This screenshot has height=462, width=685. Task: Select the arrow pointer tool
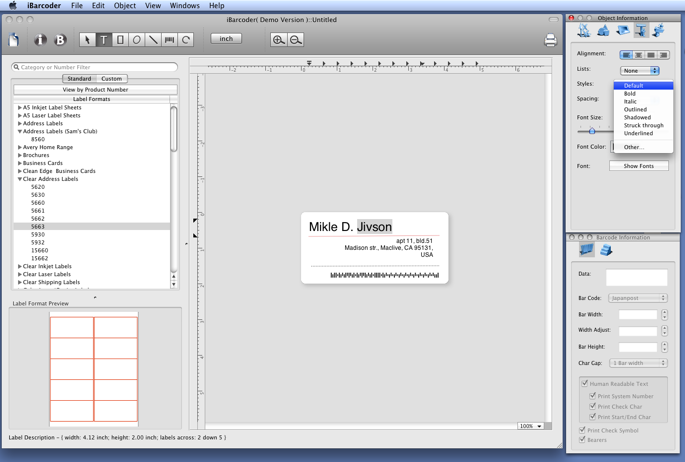87,40
